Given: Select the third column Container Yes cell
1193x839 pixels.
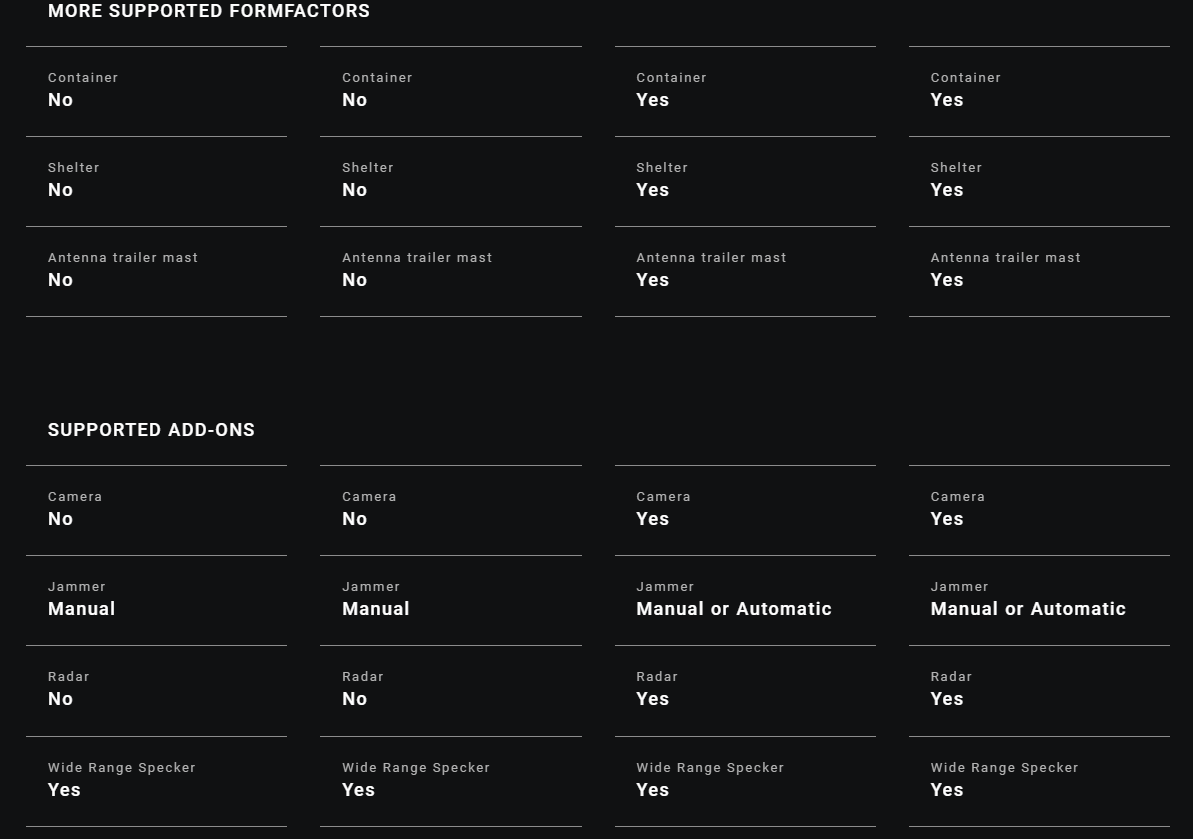Looking at the screenshot, I should tap(745, 91).
